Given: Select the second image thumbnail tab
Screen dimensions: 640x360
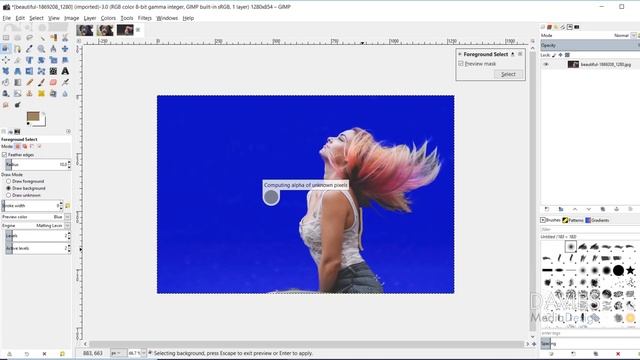Looking at the screenshot, I should (105, 30).
